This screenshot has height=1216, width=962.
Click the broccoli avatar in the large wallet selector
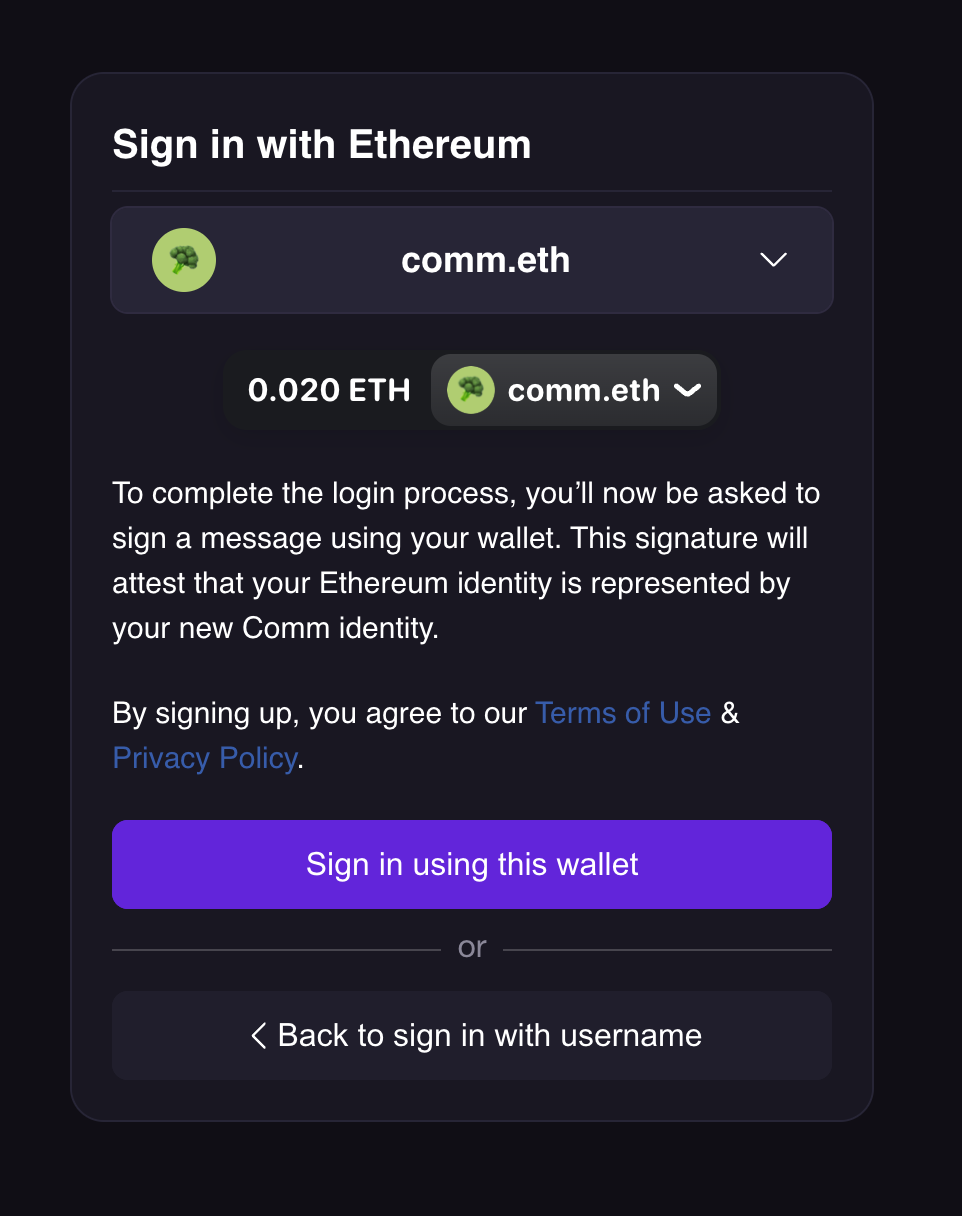tap(184, 260)
